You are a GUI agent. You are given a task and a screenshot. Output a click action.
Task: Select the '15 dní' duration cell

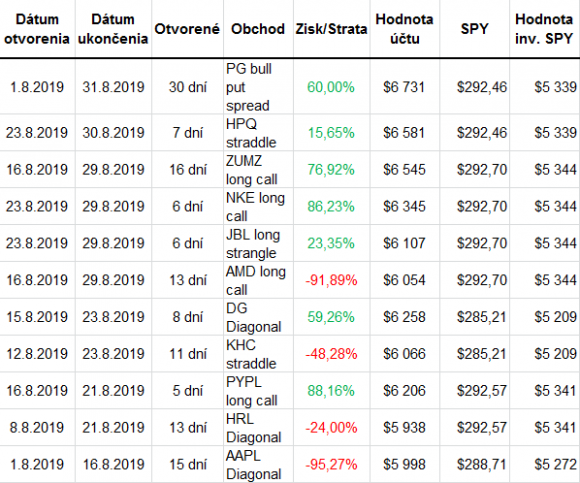tap(187, 465)
